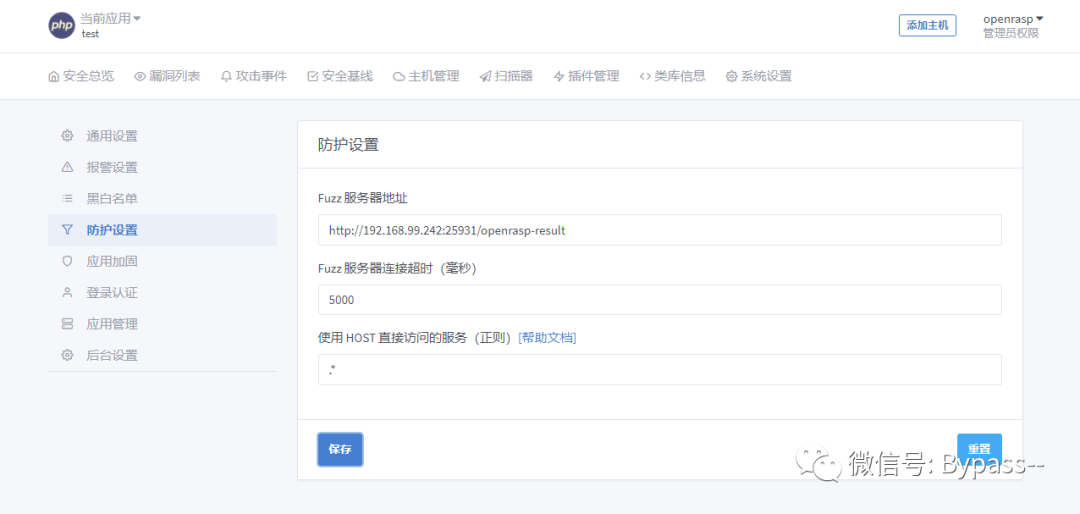The image size is (1080, 514).
Task: Click the HOST regex field showing .*
Action: 659,369
